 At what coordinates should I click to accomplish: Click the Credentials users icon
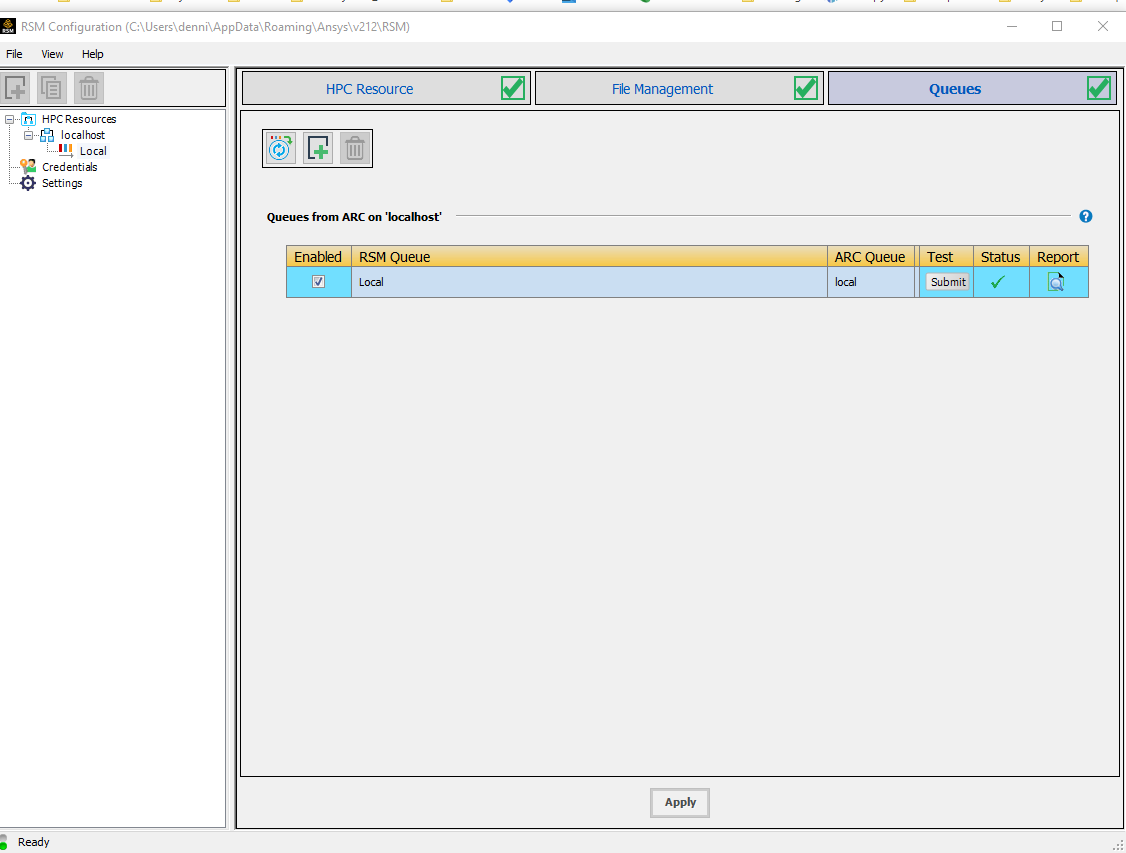28,167
